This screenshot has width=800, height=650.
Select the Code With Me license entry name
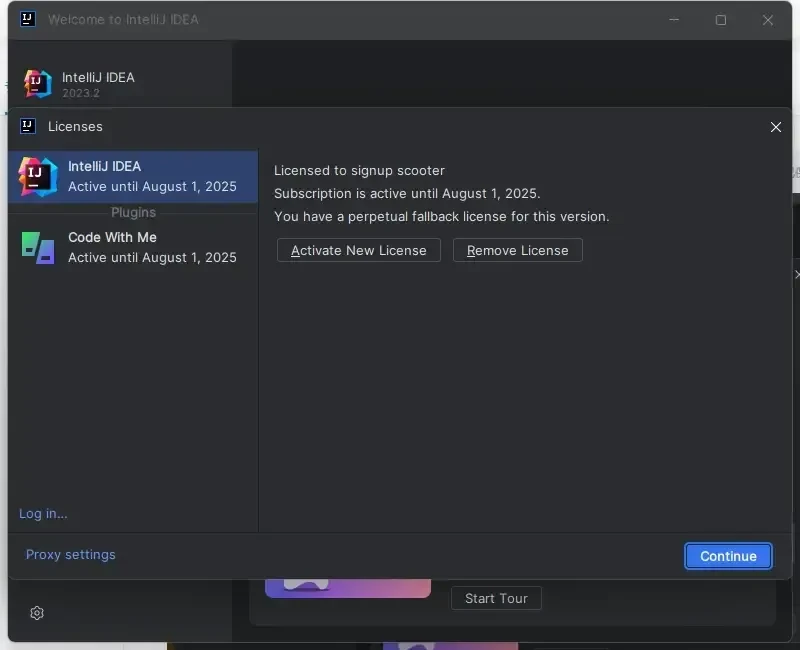pyautogui.click(x=112, y=237)
